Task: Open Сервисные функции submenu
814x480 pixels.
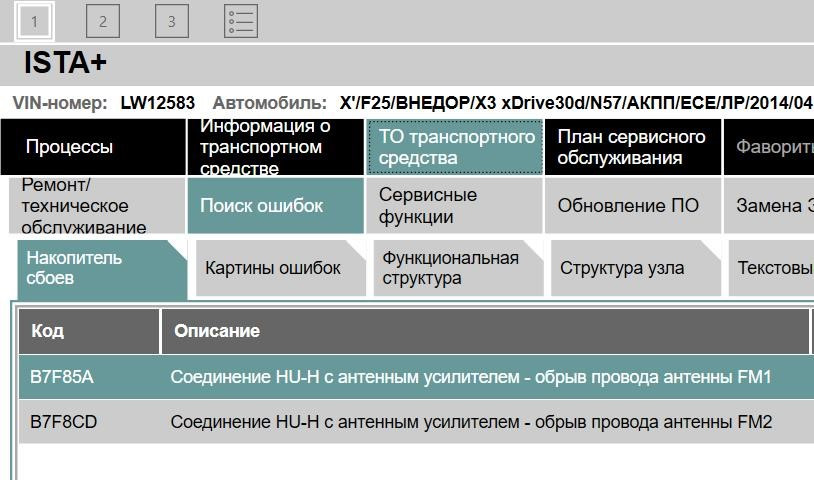Action: point(454,205)
